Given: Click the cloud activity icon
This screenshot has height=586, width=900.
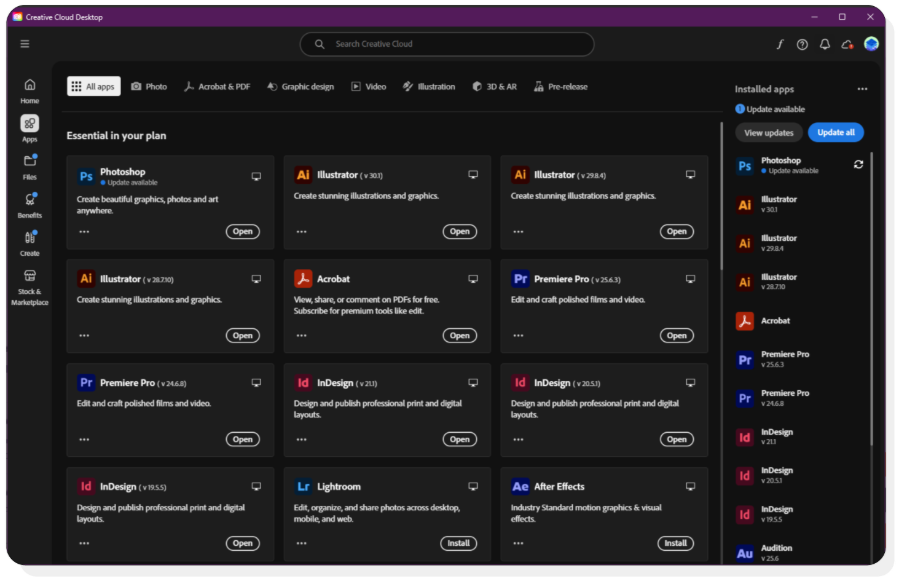Looking at the screenshot, I should click(846, 45).
